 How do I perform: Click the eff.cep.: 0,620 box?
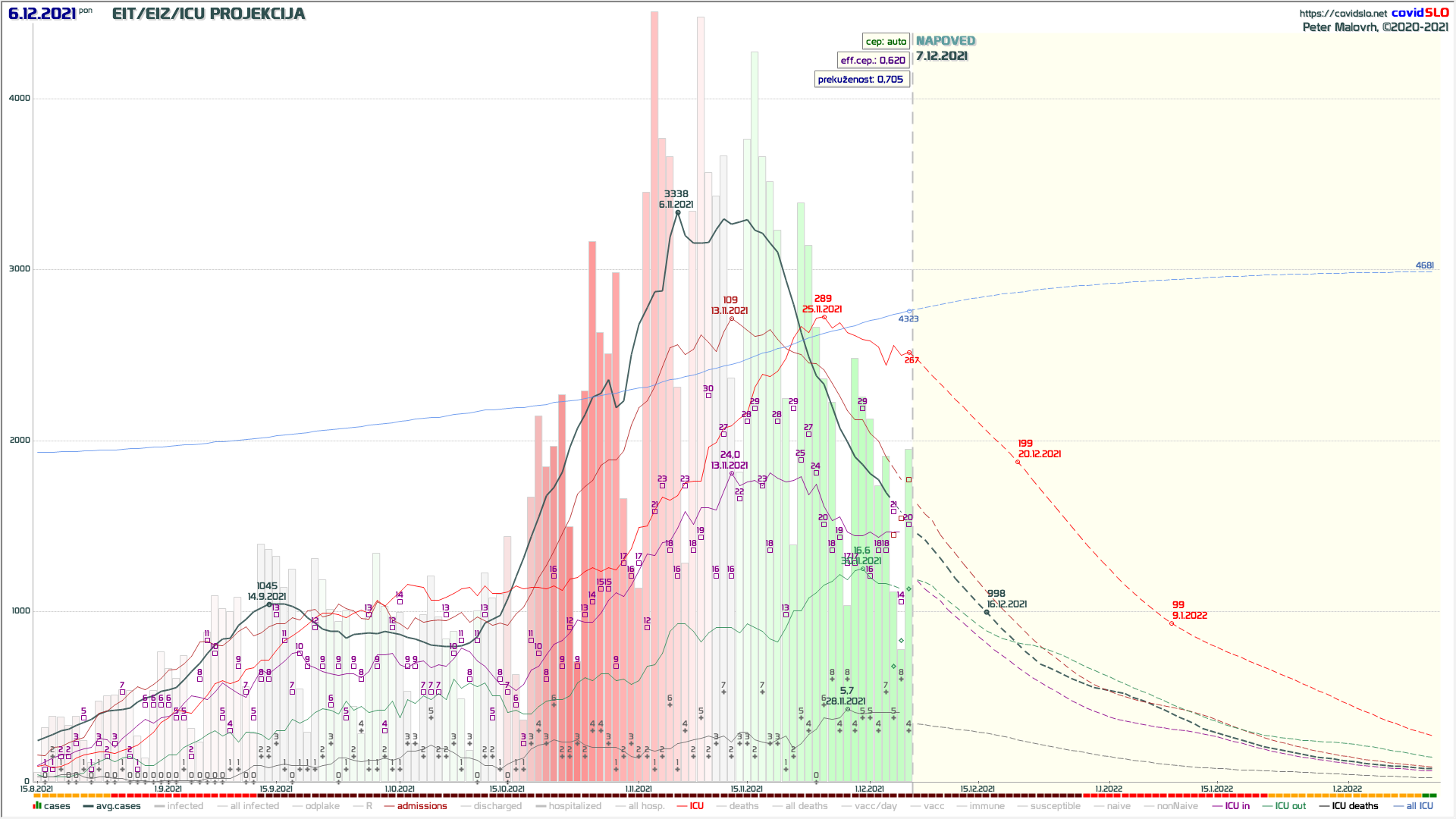tap(873, 61)
